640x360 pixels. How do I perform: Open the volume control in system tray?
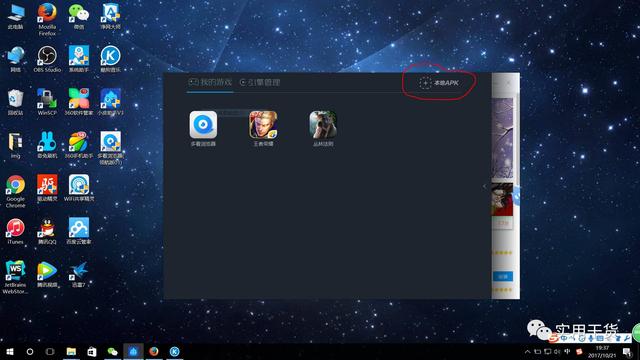point(557,351)
